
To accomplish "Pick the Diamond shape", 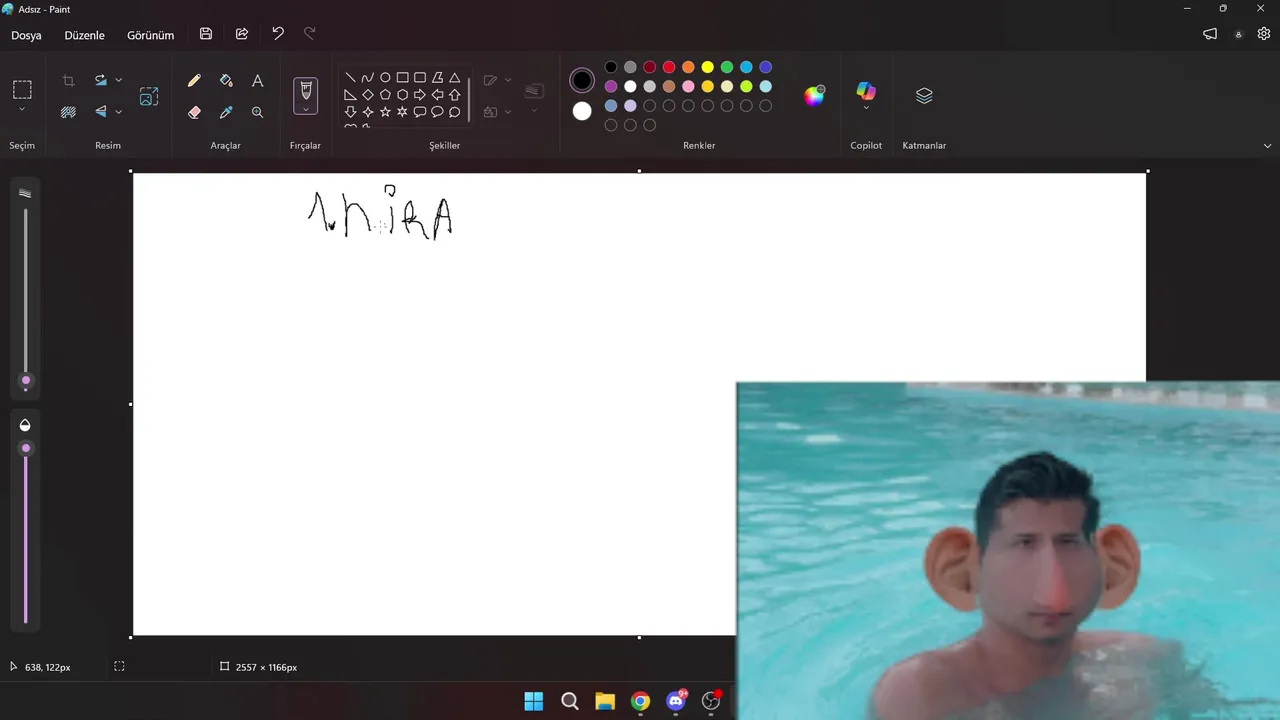I will tap(367, 95).
